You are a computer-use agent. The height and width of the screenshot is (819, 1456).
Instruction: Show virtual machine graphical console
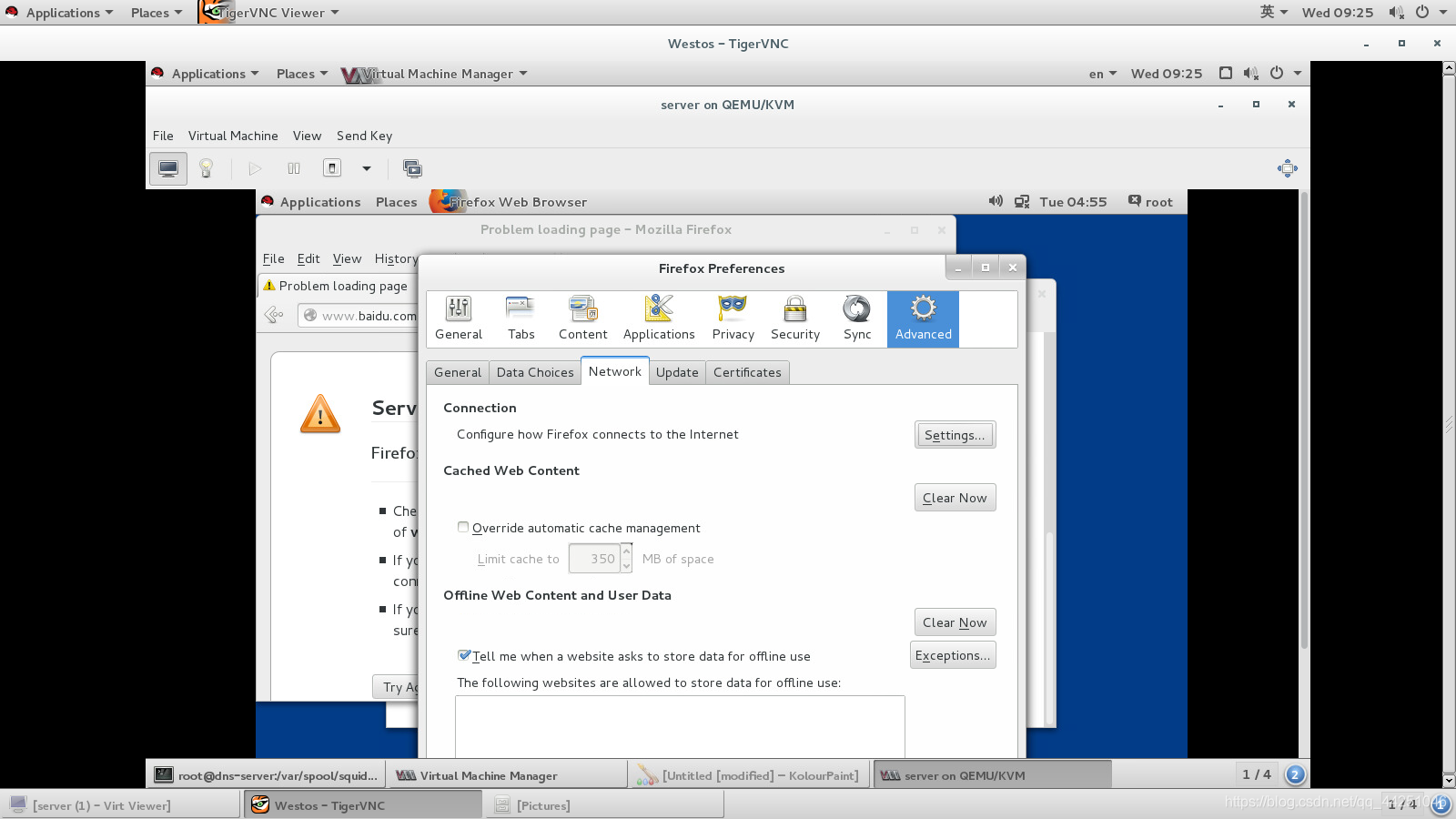pos(168,168)
